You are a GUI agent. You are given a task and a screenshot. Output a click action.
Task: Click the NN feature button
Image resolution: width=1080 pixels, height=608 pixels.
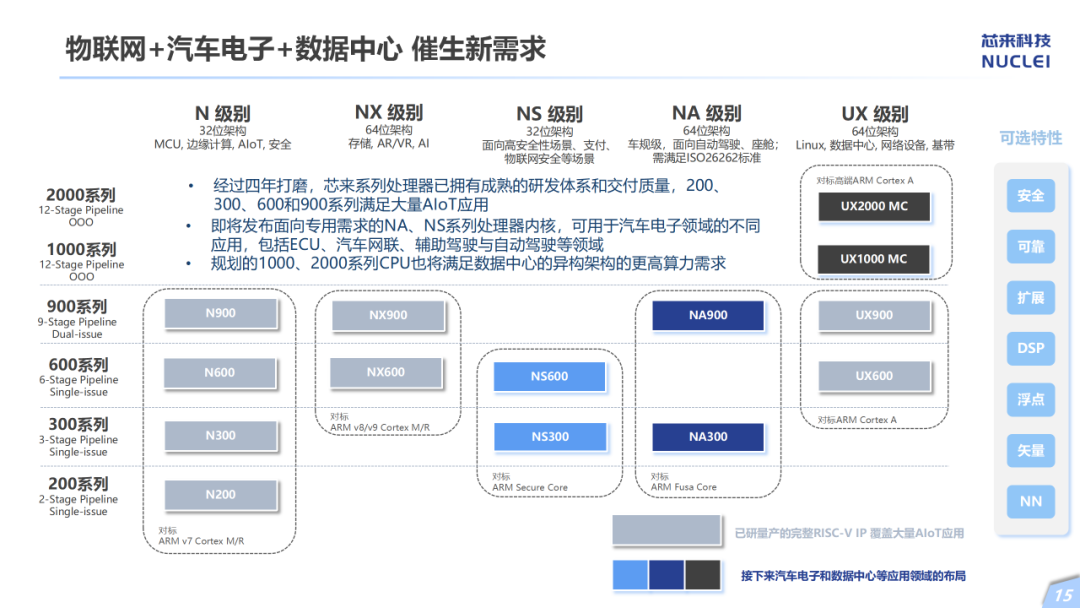click(1030, 501)
